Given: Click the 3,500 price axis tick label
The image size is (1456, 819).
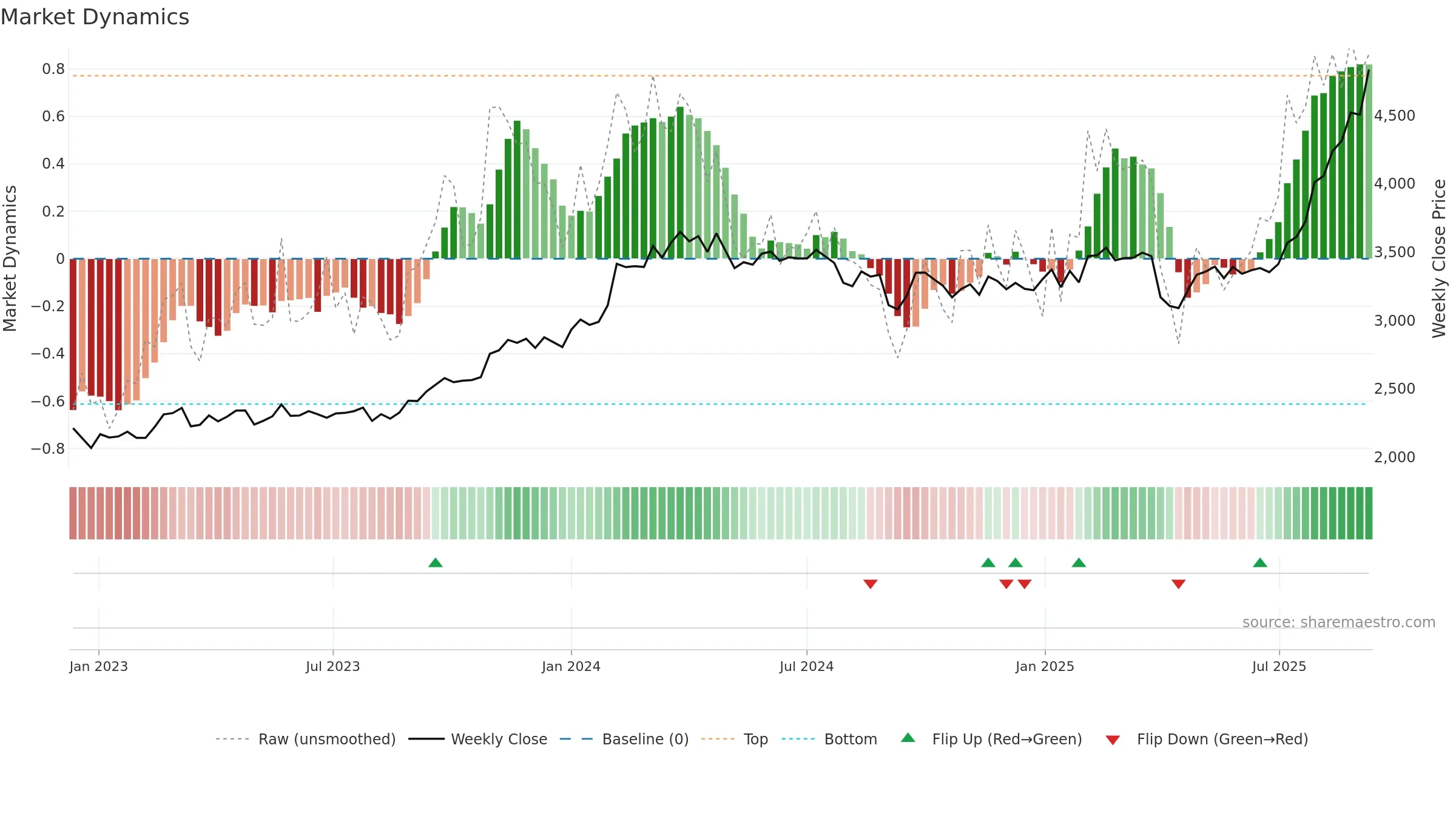Looking at the screenshot, I should click(1395, 252).
